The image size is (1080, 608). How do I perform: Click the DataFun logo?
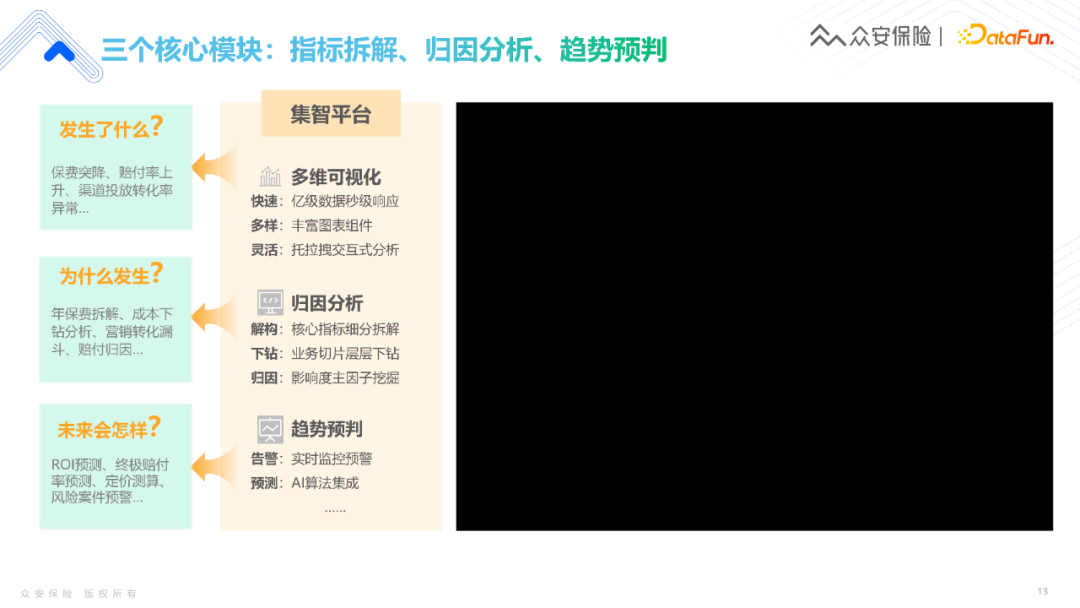tap(1006, 35)
